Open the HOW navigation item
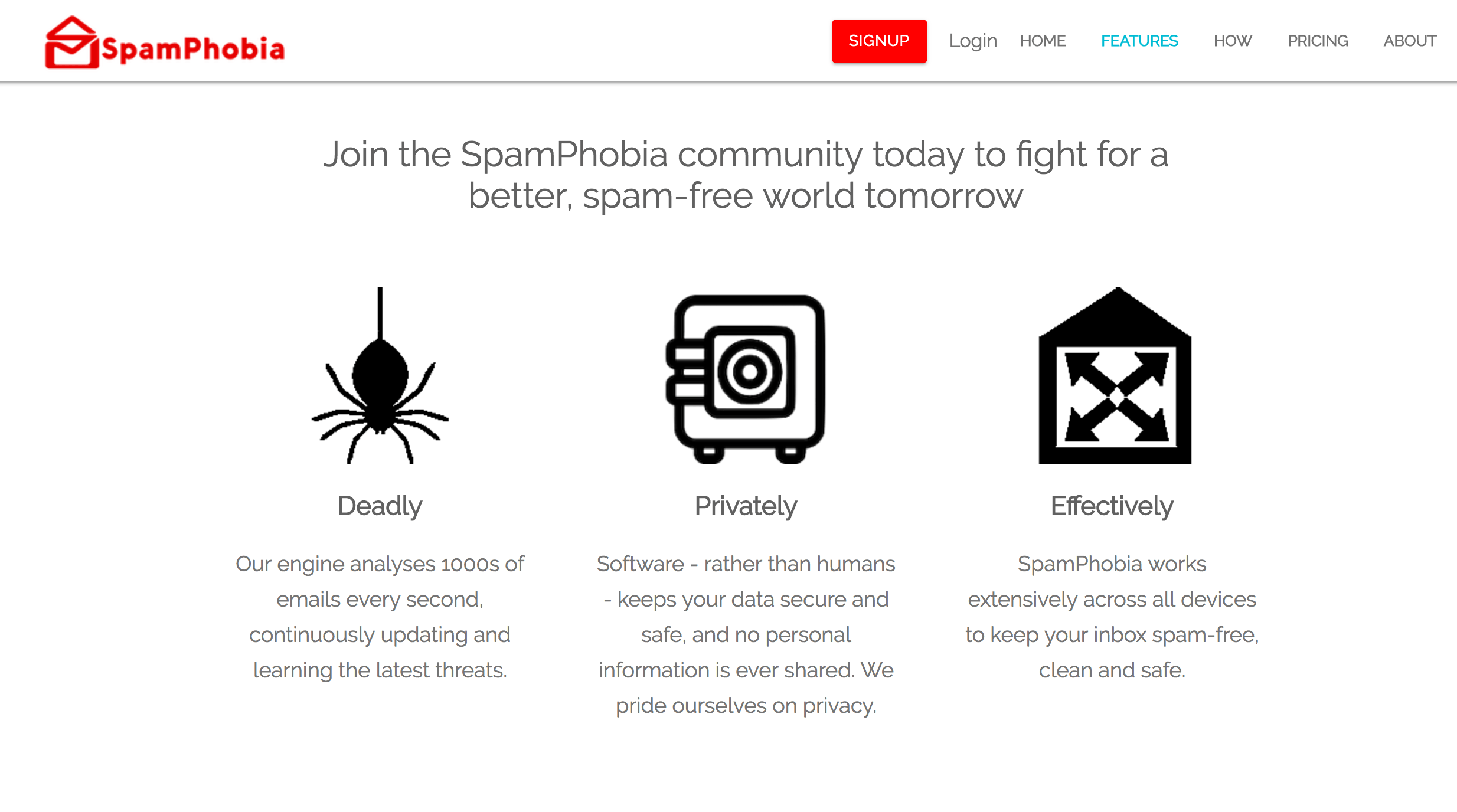Viewport: 1457px width, 812px height. [x=1233, y=41]
